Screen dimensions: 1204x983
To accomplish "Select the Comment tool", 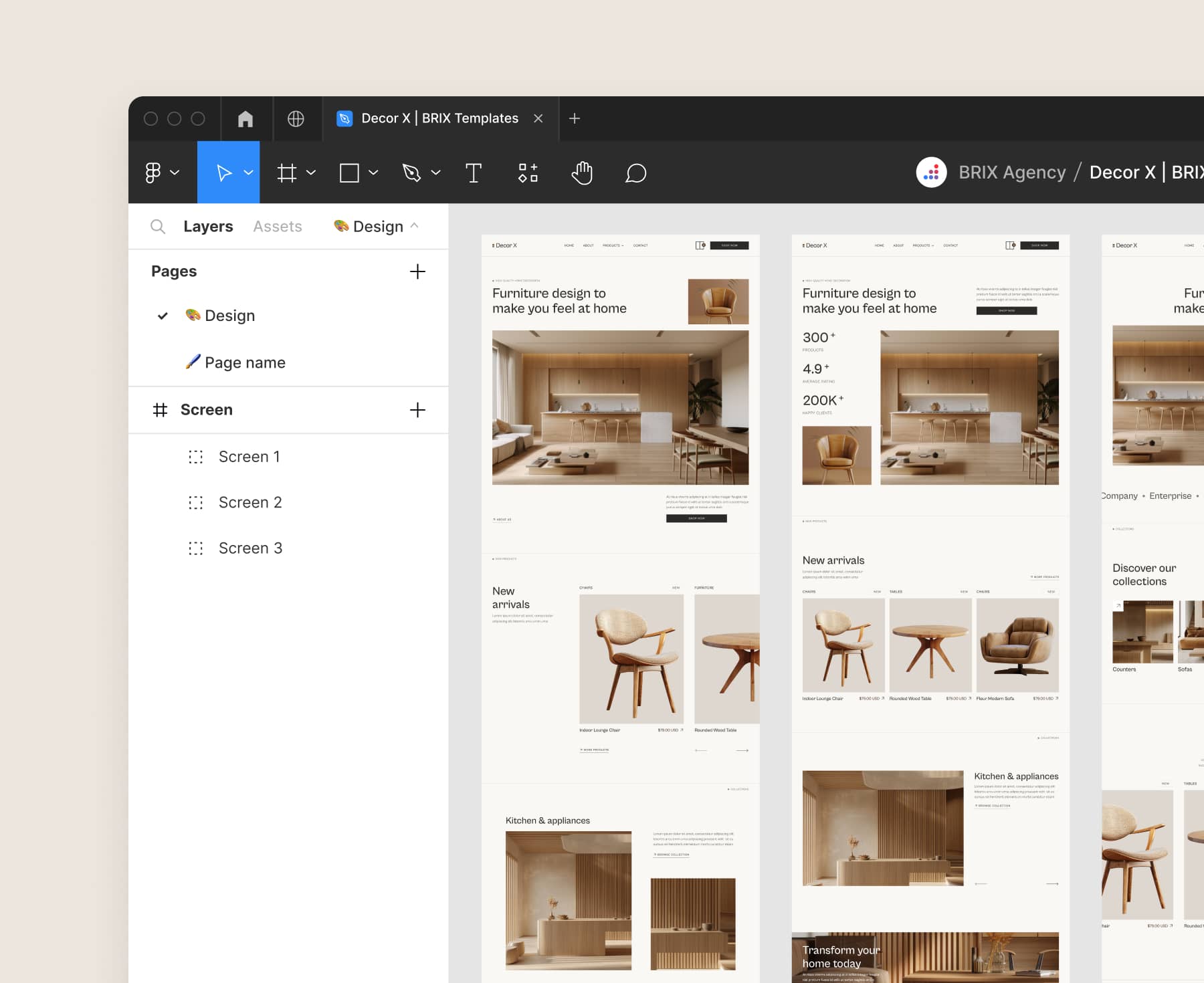I will pos(635,173).
